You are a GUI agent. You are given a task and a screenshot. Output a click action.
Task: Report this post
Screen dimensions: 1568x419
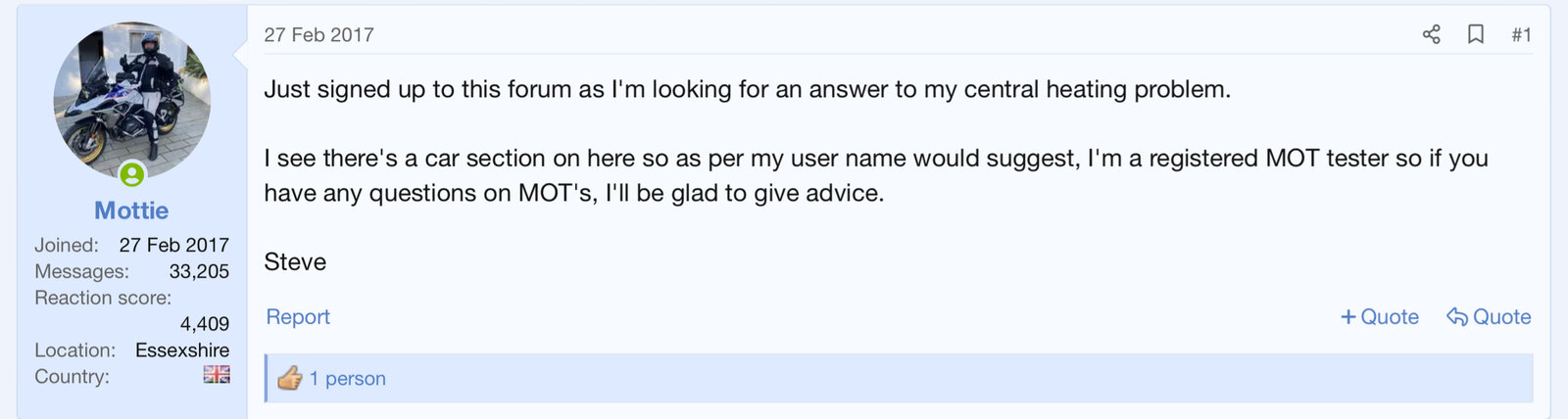pyautogui.click(x=298, y=316)
